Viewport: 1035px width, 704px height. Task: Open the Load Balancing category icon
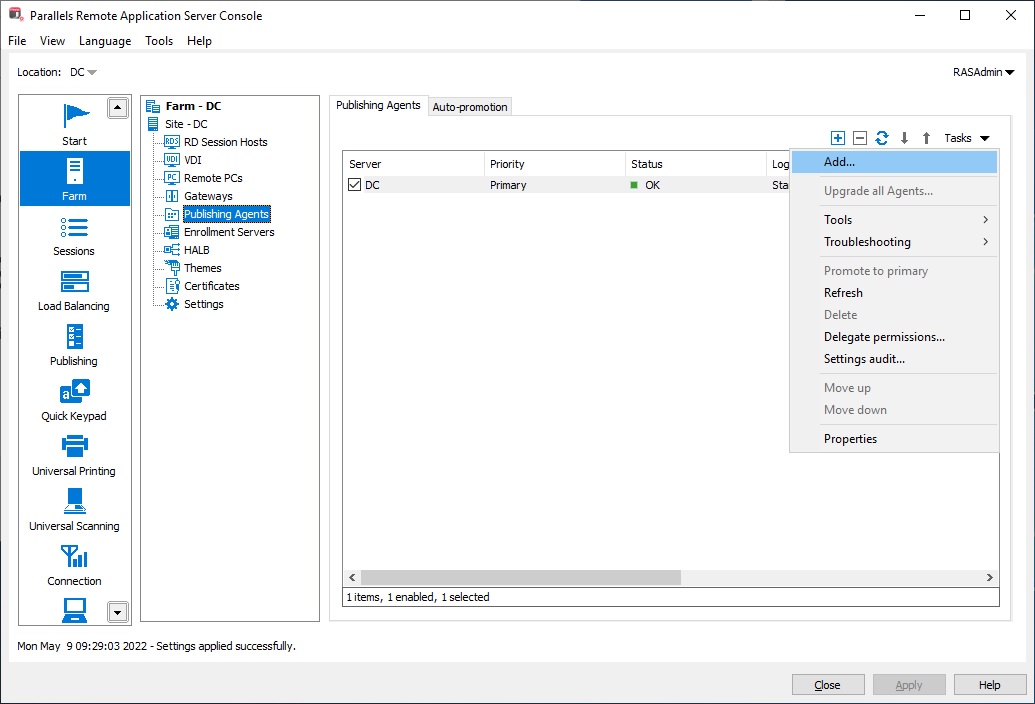click(75, 282)
